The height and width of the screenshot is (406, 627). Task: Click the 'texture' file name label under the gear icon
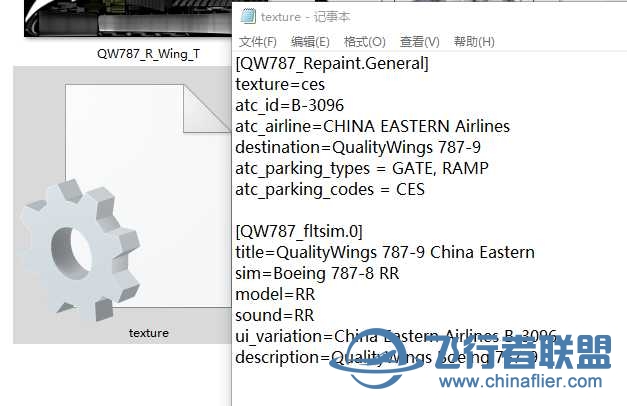click(x=149, y=333)
